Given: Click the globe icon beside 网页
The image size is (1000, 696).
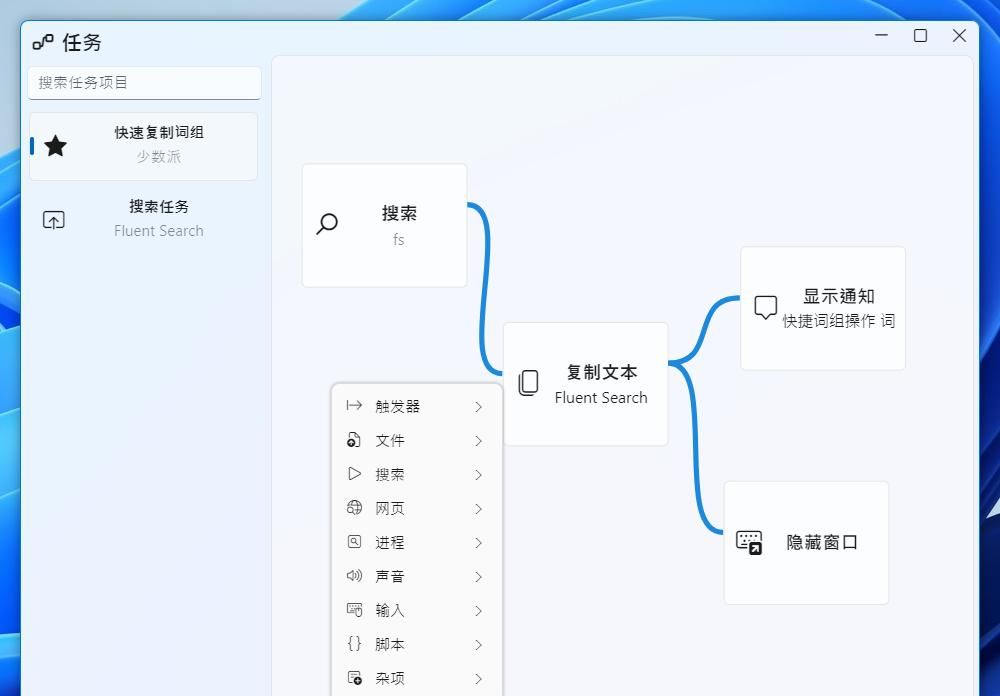Looking at the screenshot, I should pyautogui.click(x=352, y=508).
